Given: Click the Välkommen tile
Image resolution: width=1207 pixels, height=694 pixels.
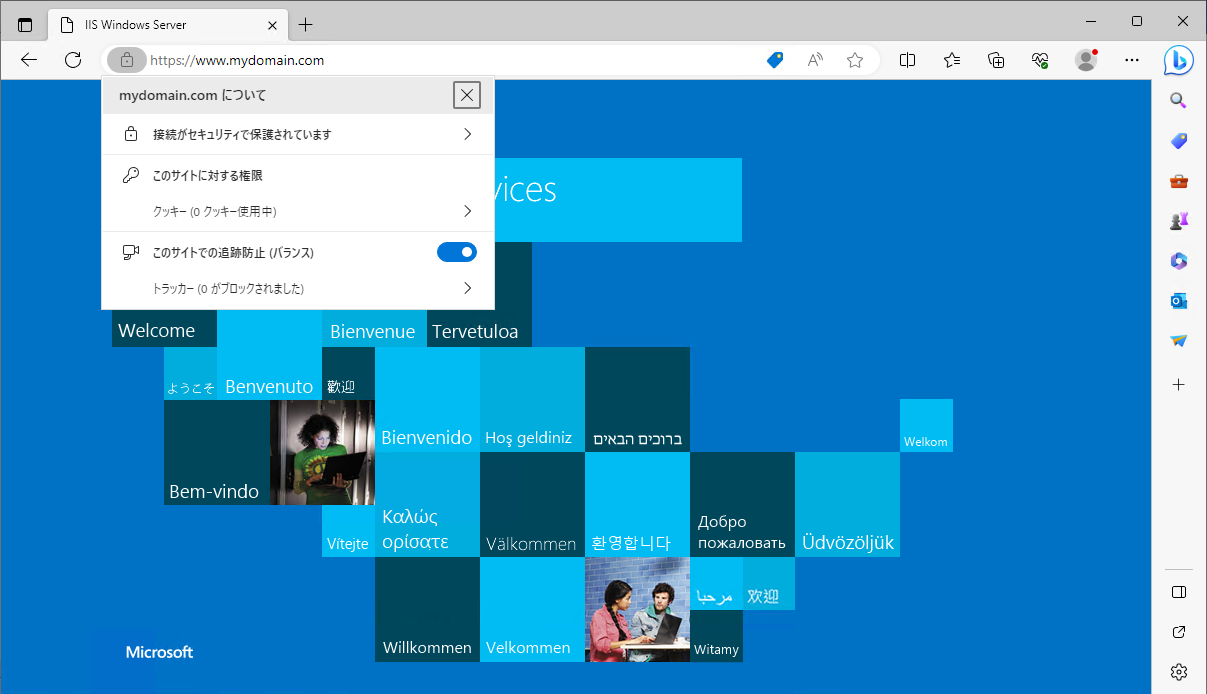Looking at the screenshot, I should point(532,505).
